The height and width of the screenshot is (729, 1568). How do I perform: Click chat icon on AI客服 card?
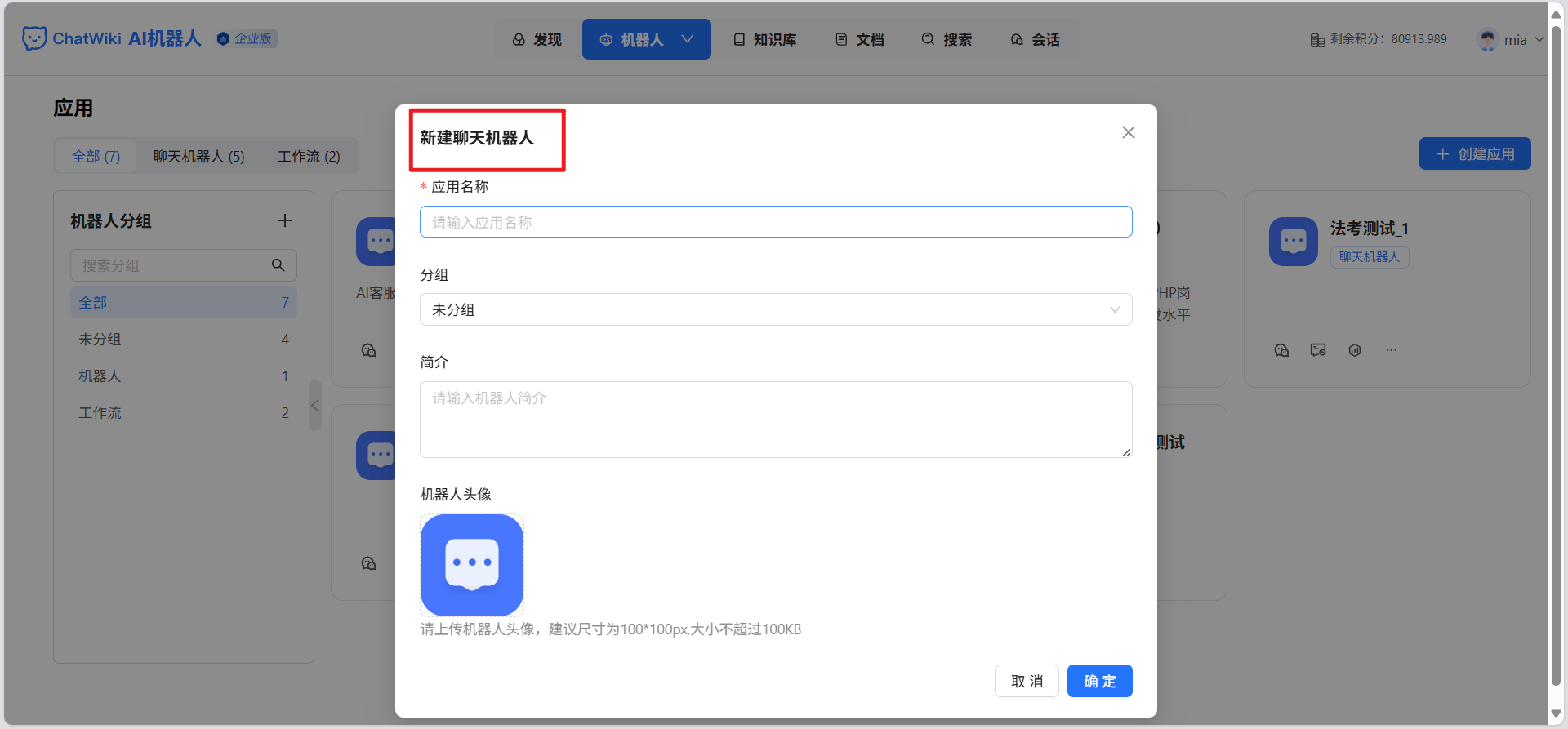(x=369, y=350)
